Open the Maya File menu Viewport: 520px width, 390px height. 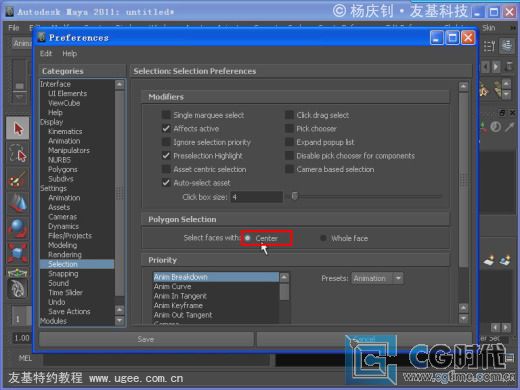pos(14,28)
